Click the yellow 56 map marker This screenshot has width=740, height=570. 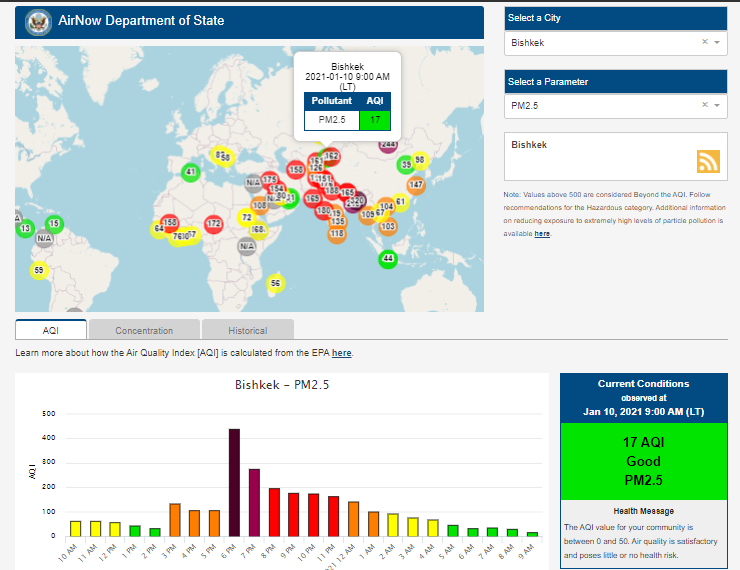pyautogui.click(x=276, y=284)
